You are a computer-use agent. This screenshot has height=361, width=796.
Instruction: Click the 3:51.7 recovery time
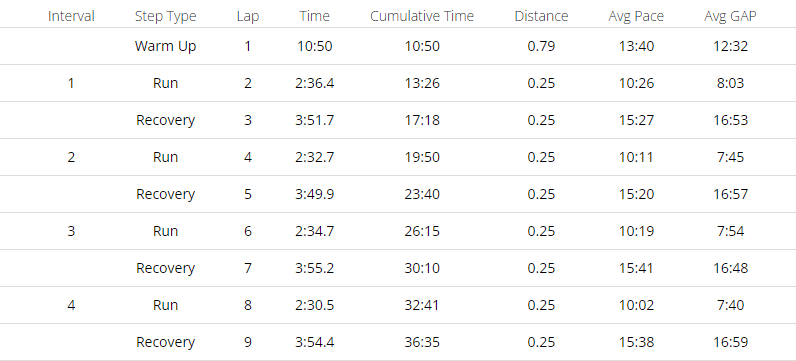pos(315,120)
